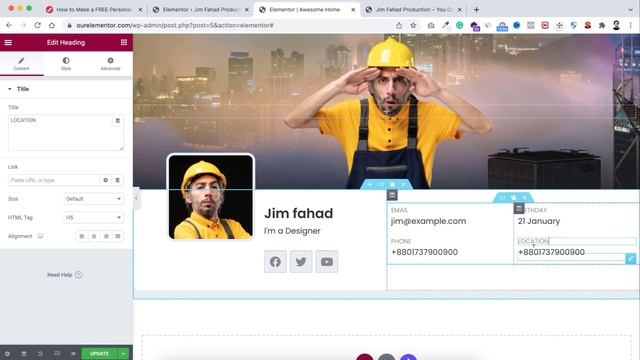Focus the Paste URL or type field

click(x=53, y=180)
